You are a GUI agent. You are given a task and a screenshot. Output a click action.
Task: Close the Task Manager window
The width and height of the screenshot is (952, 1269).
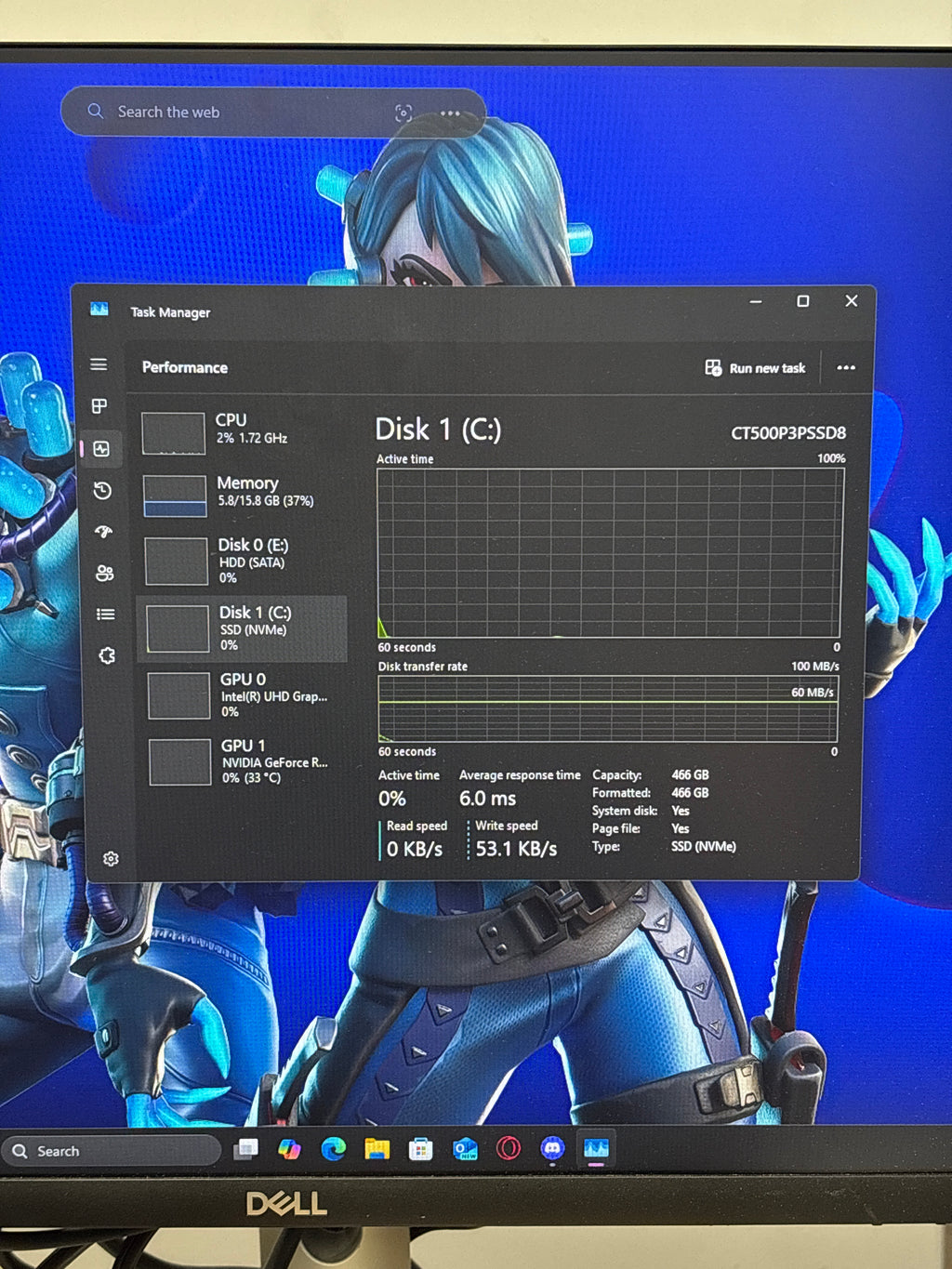(x=852, y=300)
